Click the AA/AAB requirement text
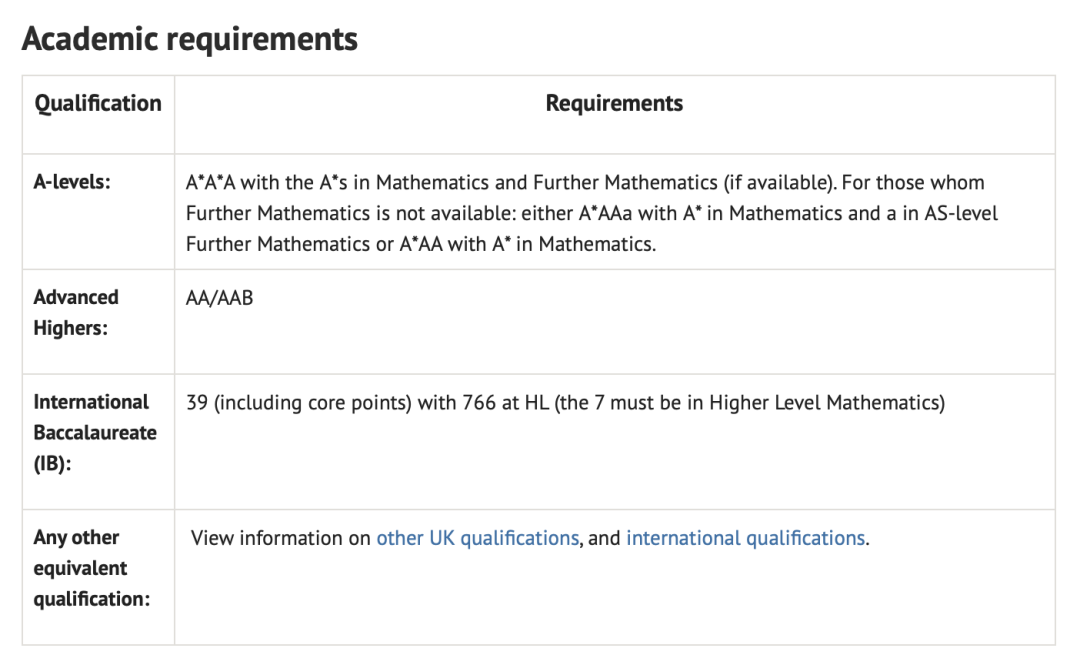Image resolution: width=1080 pixels, height=665 pixels. [x=219, y=297]
